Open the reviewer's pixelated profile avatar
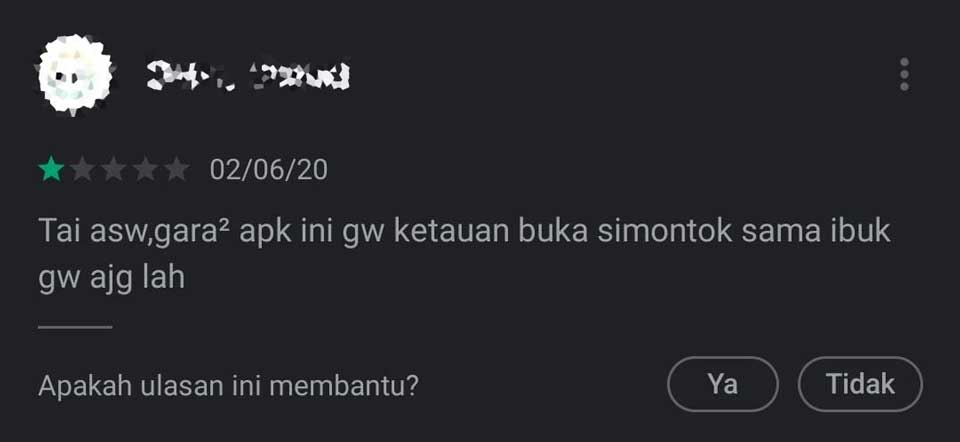This screenshot has width=960, height=442. point(75,75)
